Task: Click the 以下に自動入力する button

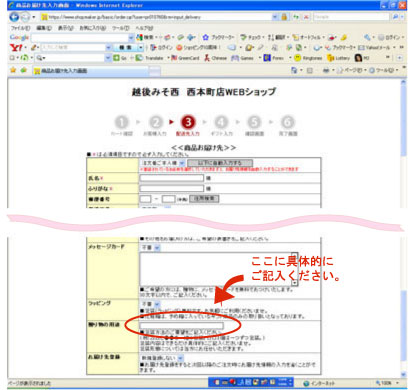Action: click(x=220, y=163)
